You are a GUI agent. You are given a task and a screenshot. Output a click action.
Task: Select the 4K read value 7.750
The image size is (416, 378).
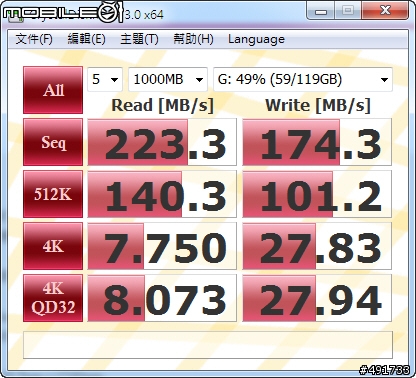pyautogui.click(x=162, y=246)
